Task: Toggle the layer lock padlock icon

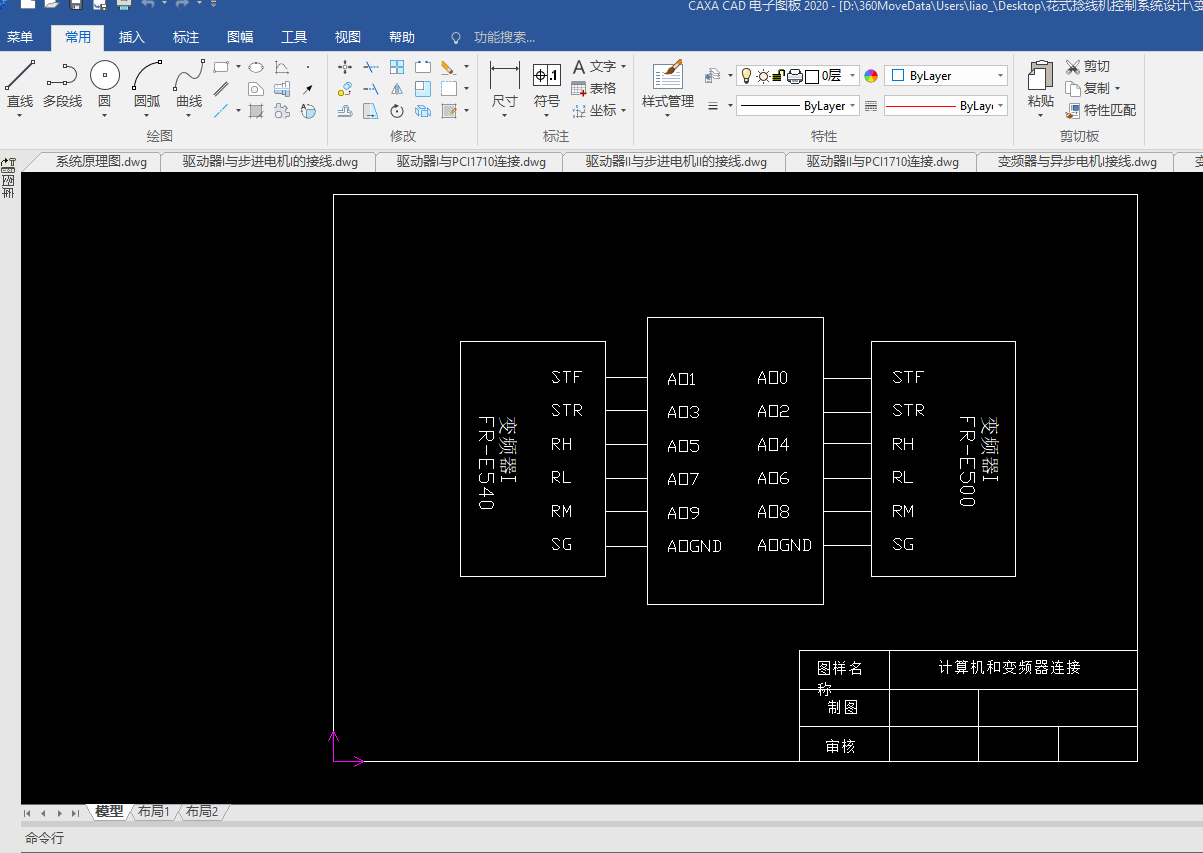Action: [779, 76]
